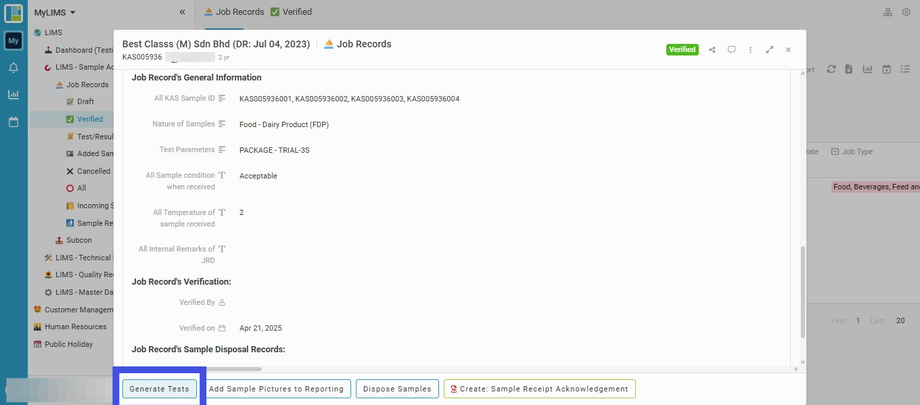
Task: Open the notifications bell icon
Action: (13, 68)
